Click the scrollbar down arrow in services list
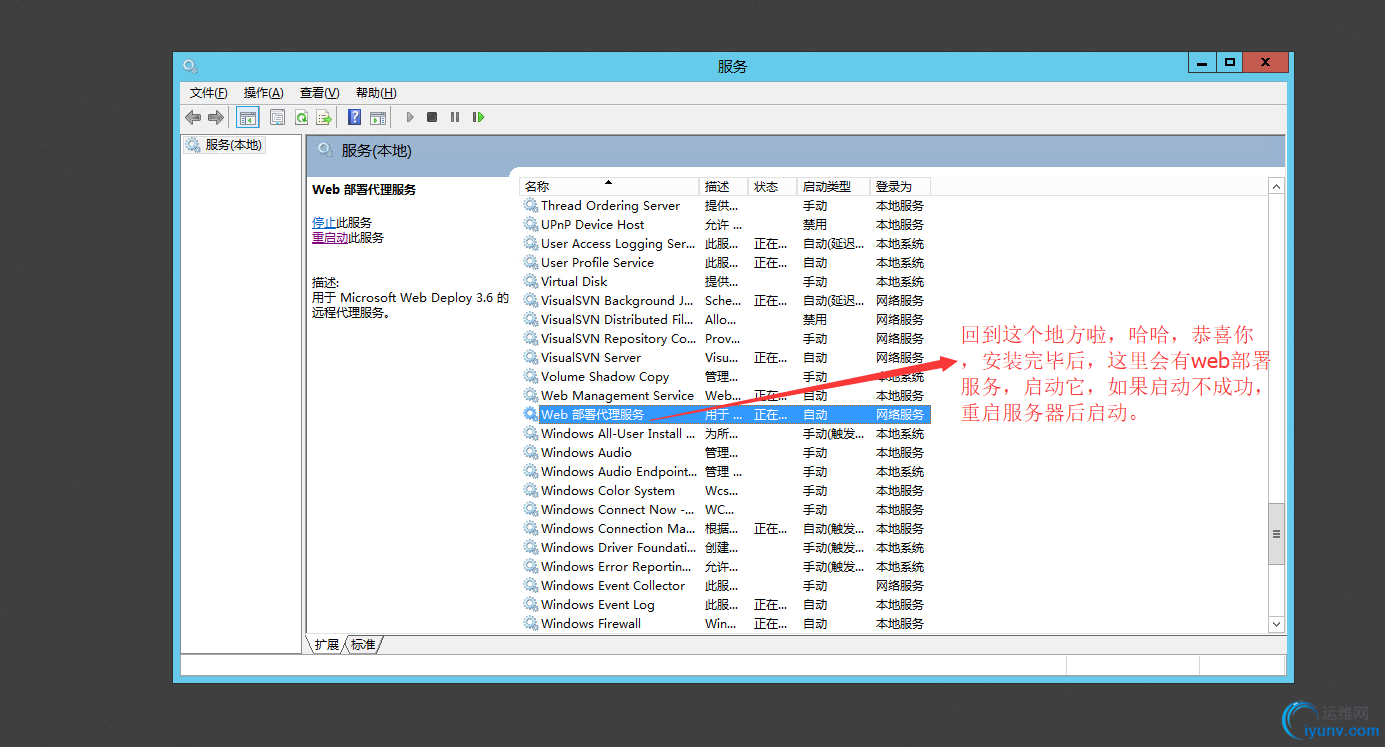Image resolution: width=1385 pixels, height=747 pixels. [1276, 623]
